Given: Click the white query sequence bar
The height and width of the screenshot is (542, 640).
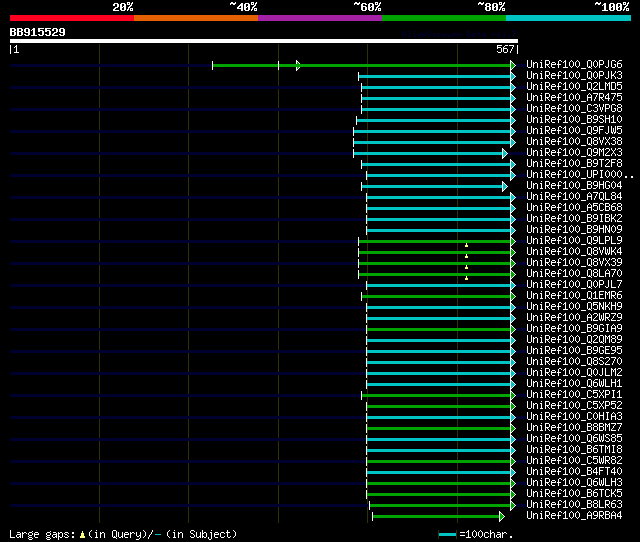Looking at the screenshot, I should click(264, 41).
